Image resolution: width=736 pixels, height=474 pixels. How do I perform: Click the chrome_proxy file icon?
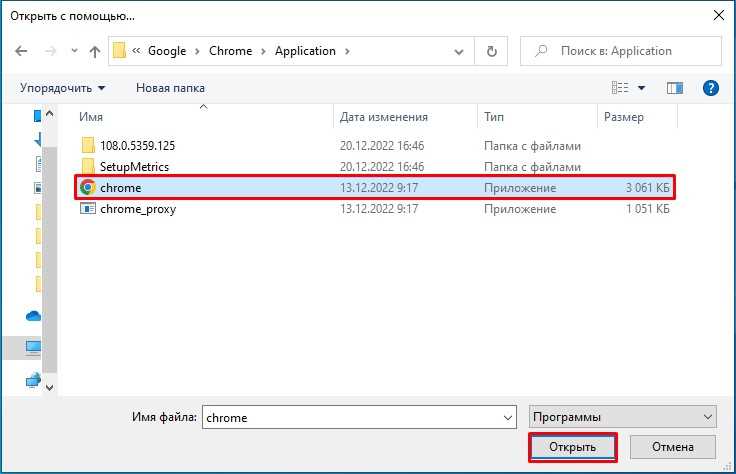[88, 208]
